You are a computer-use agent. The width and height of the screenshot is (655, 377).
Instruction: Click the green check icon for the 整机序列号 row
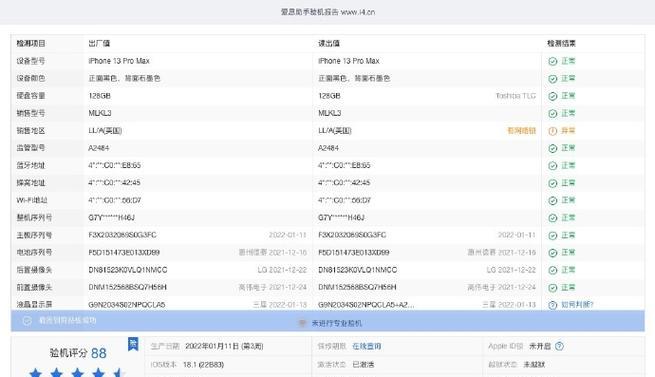tap(553, 218)
